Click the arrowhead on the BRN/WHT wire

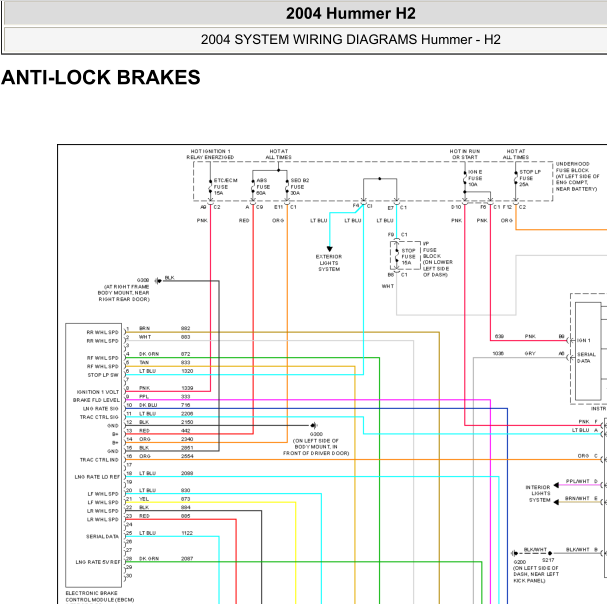[556, 502]
